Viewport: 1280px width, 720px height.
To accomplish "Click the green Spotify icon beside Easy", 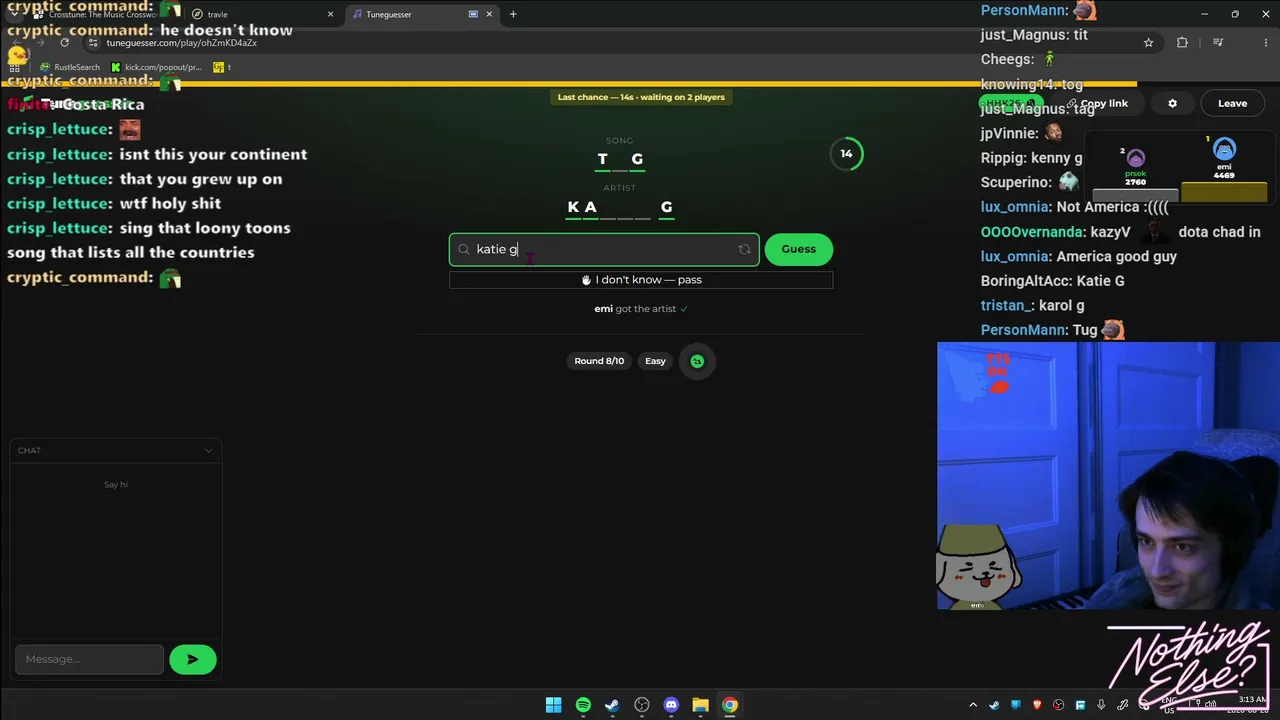I will (x=697, y=361).
